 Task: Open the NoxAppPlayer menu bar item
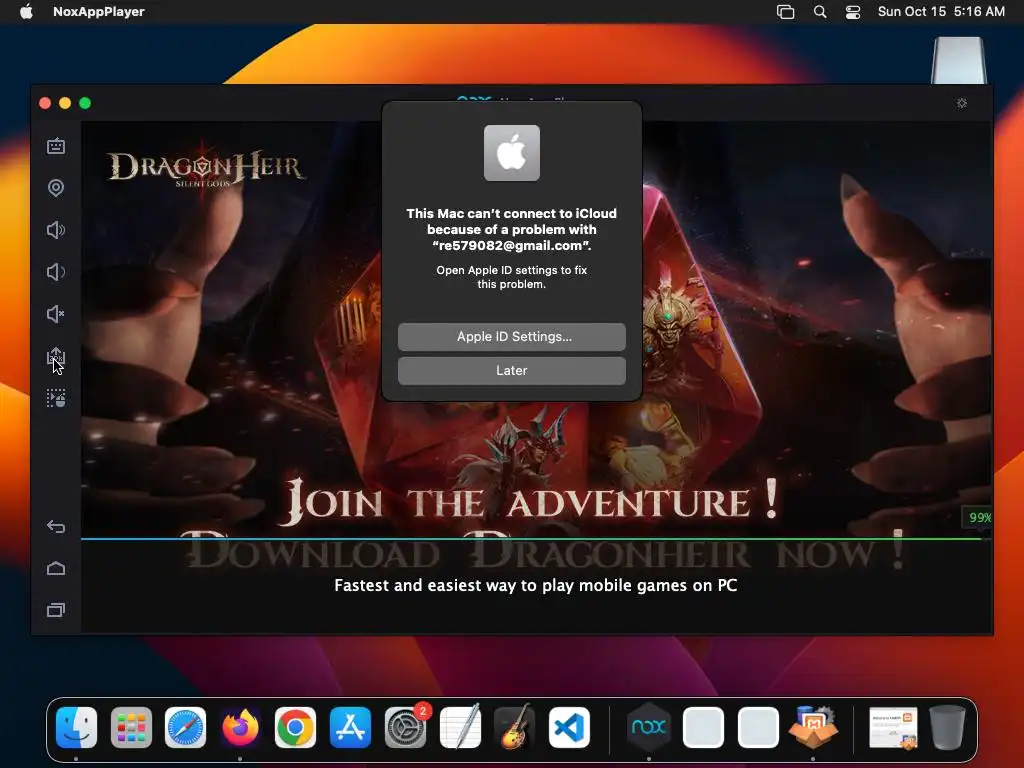99,12
